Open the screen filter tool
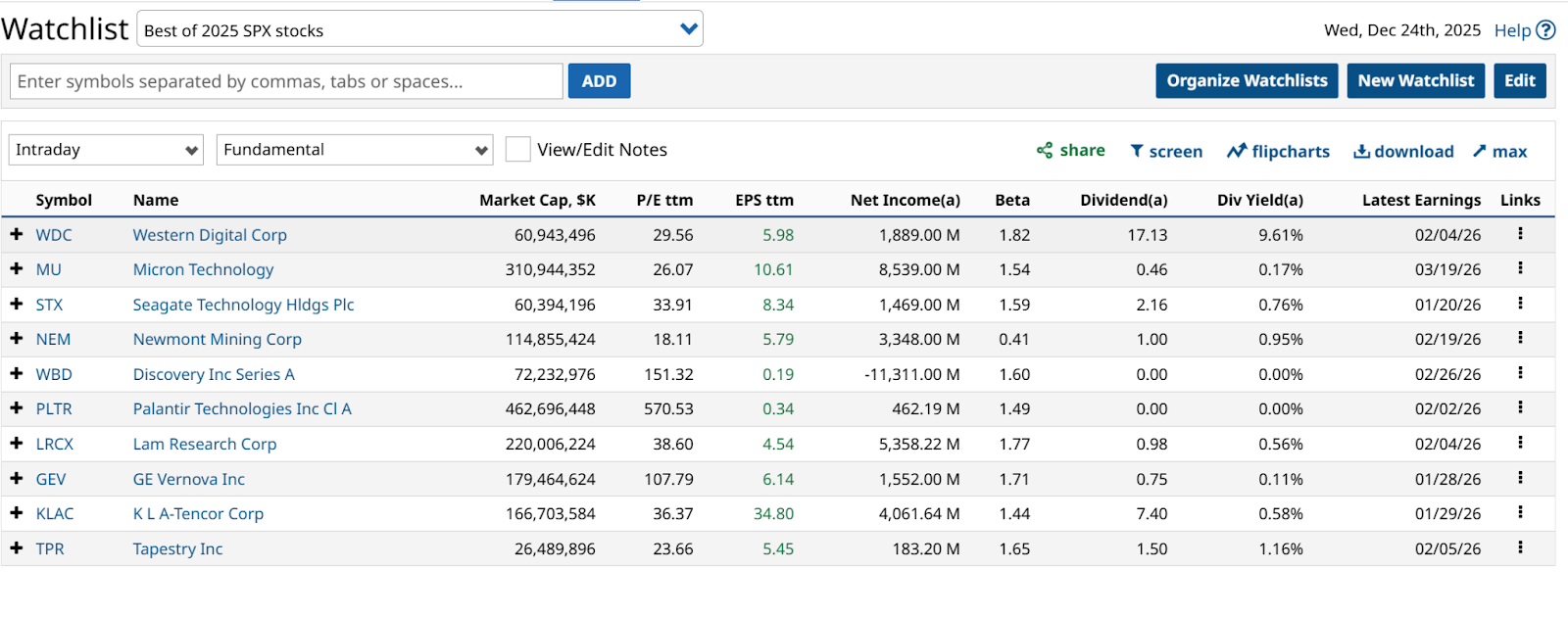 coord(1165,151)
